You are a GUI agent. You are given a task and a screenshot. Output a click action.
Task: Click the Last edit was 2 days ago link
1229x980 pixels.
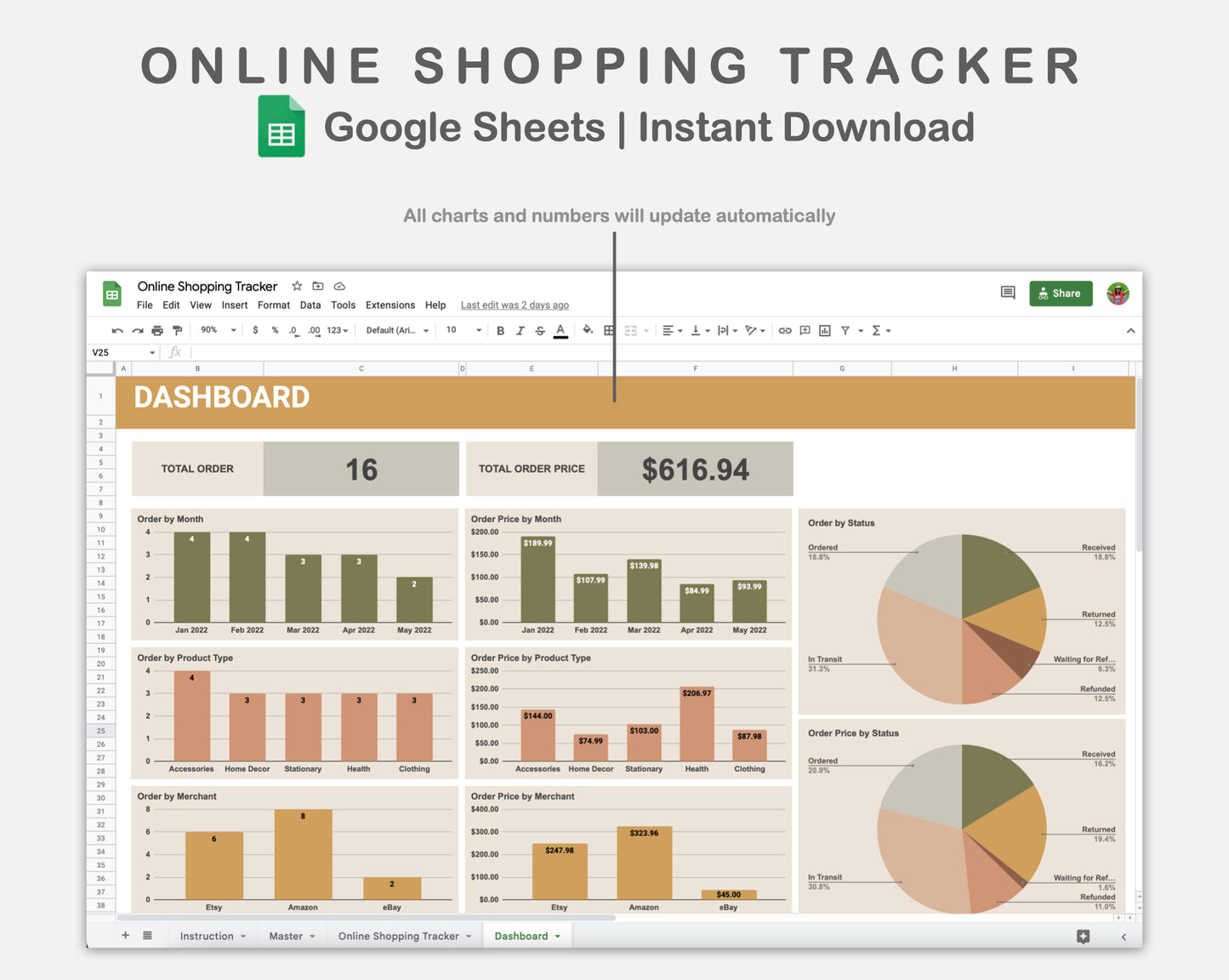click(x=515, y=305)
